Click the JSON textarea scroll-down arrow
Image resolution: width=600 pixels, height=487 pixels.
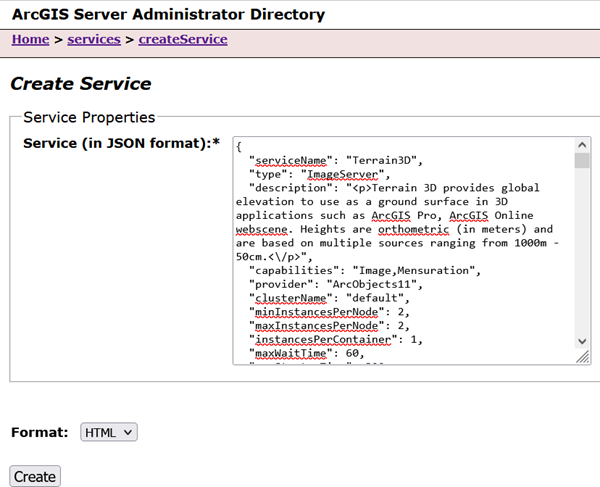(x=582, y=341)
